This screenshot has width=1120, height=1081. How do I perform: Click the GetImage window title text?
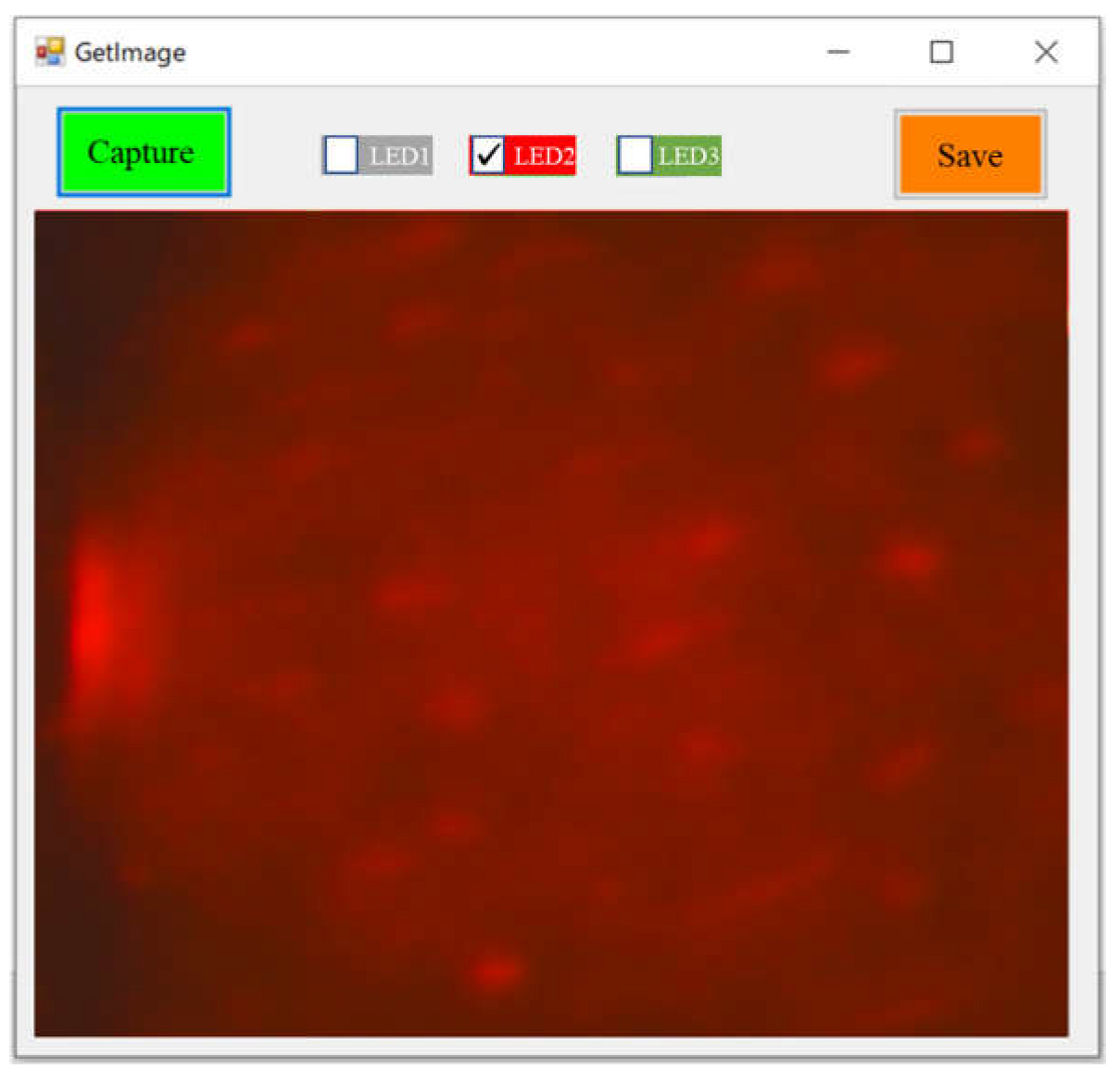tap(130, 52)
